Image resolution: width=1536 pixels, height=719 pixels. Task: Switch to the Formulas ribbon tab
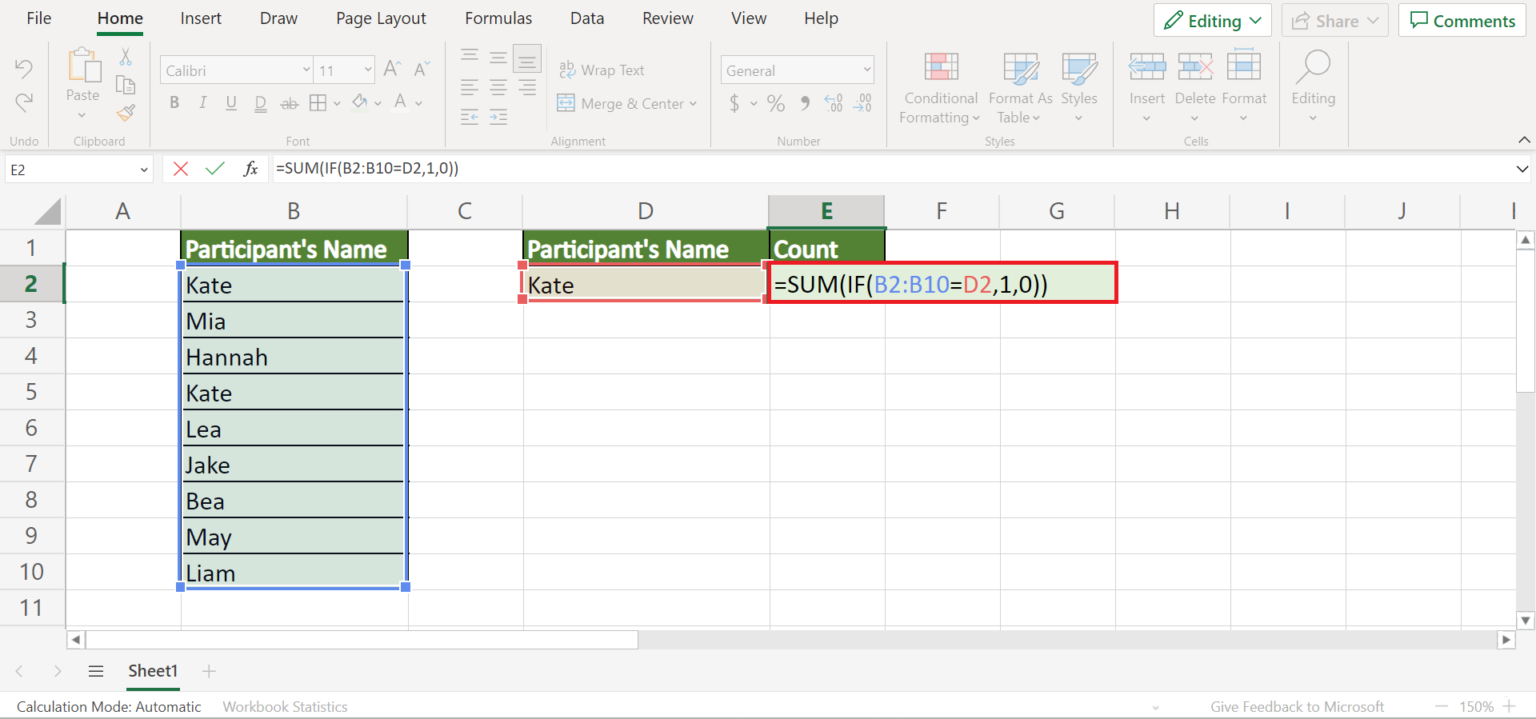(x=498, y=18)
